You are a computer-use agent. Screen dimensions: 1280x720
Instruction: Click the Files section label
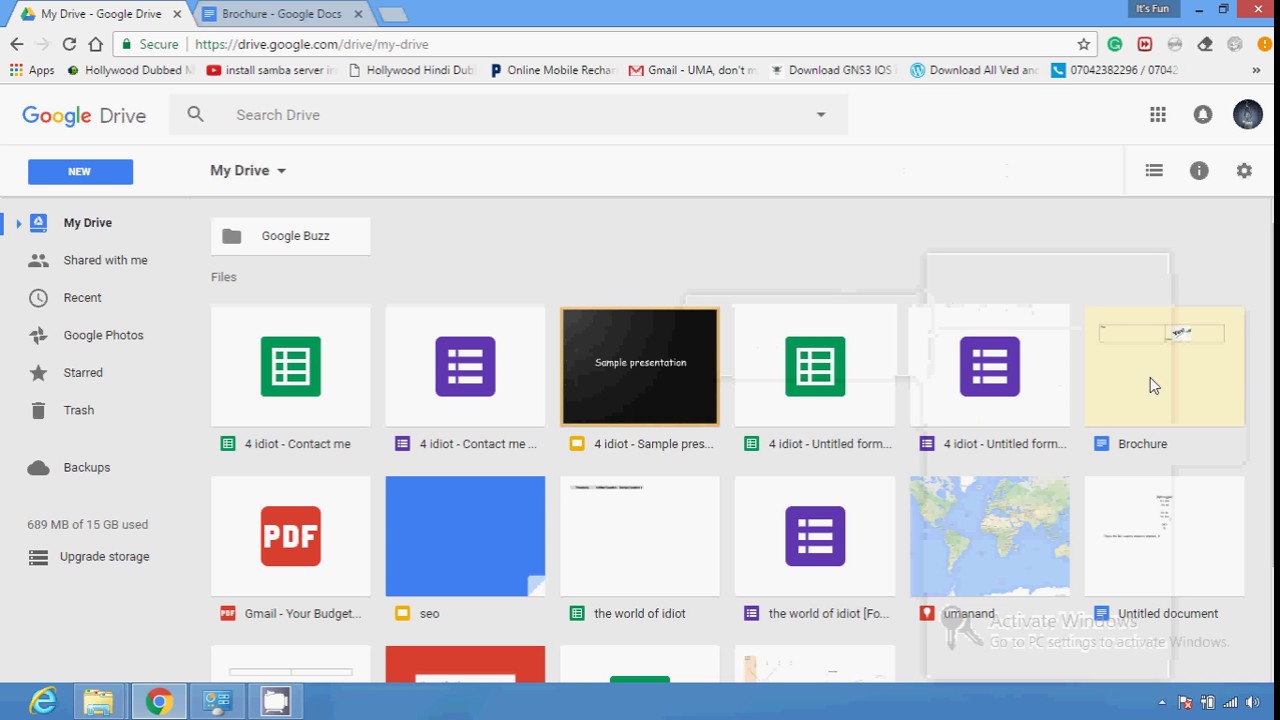point(224,277)
